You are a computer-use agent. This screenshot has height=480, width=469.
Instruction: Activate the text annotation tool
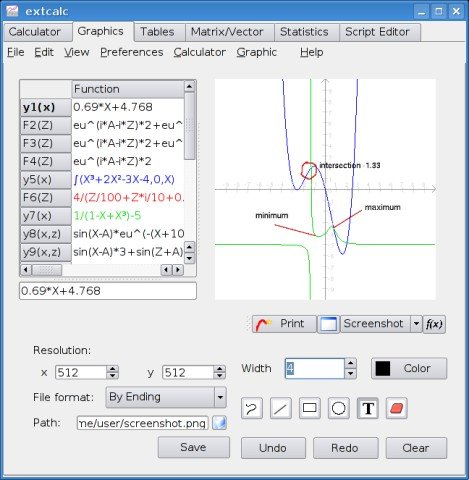point(368,408)
